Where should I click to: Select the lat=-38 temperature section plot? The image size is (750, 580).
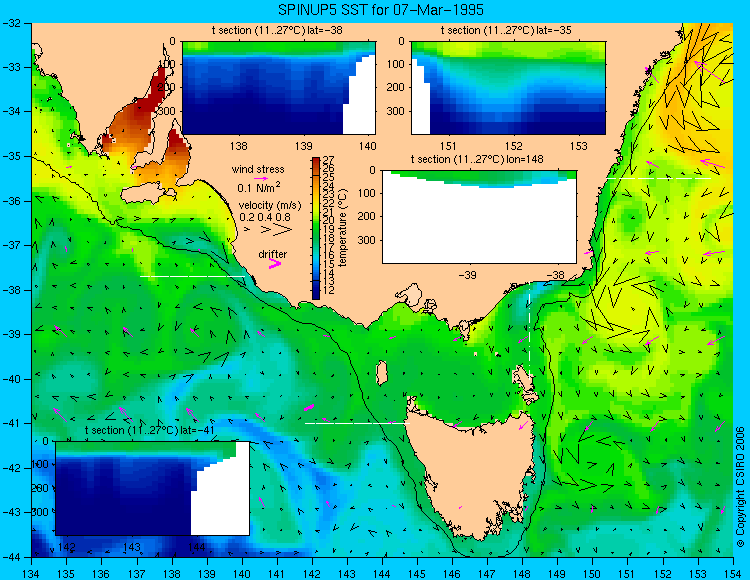(x=279, y=88)
